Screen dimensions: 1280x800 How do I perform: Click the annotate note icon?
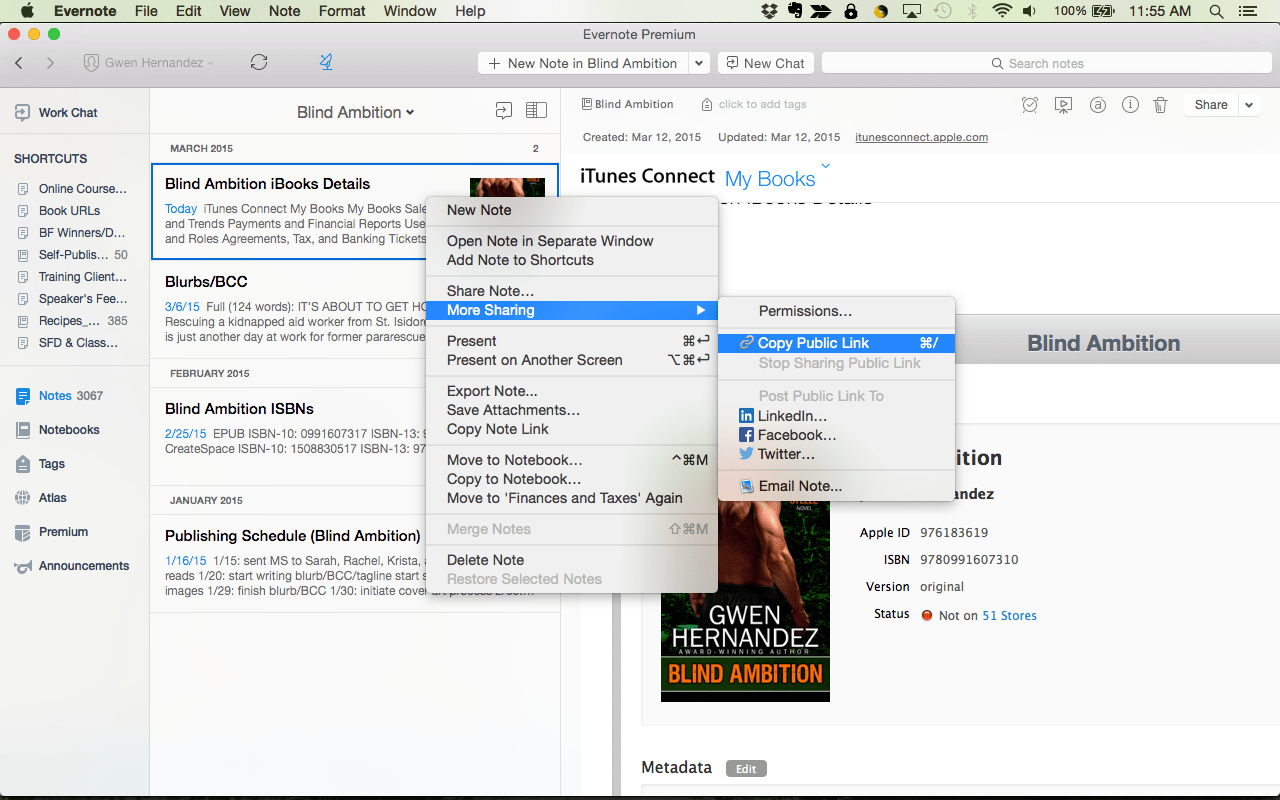(1097, 105)
